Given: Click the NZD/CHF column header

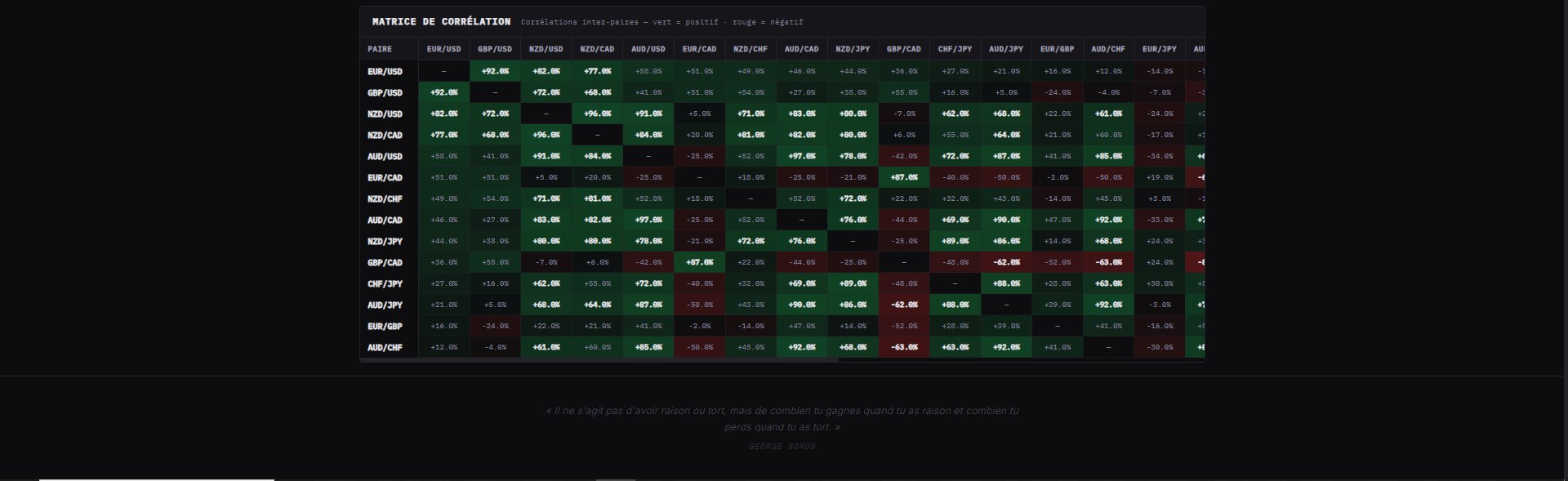Looking at the screenshot, I should 750,49.
